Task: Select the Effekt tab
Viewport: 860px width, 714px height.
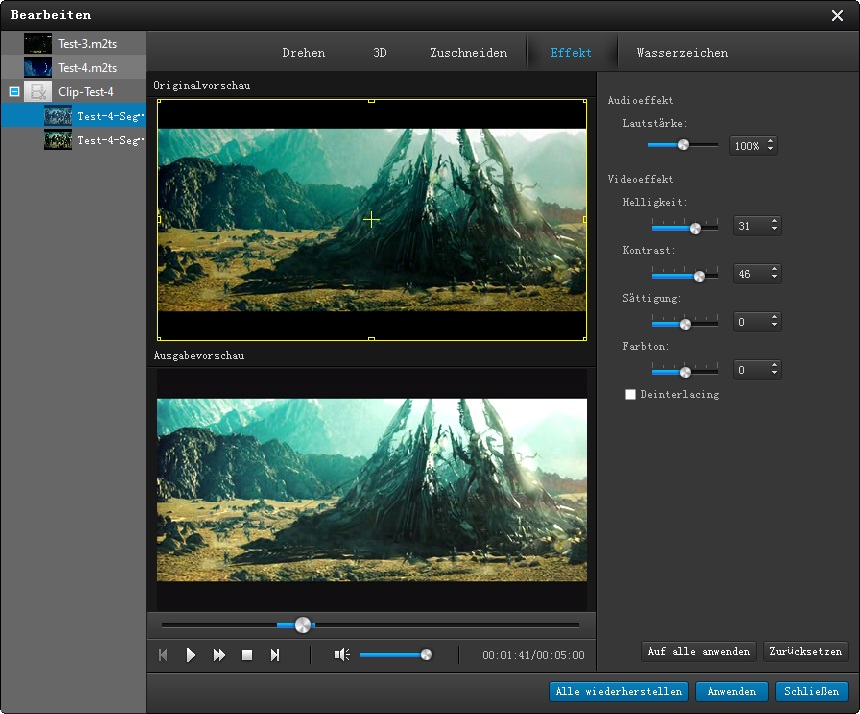Action: [x=571, y=53]
